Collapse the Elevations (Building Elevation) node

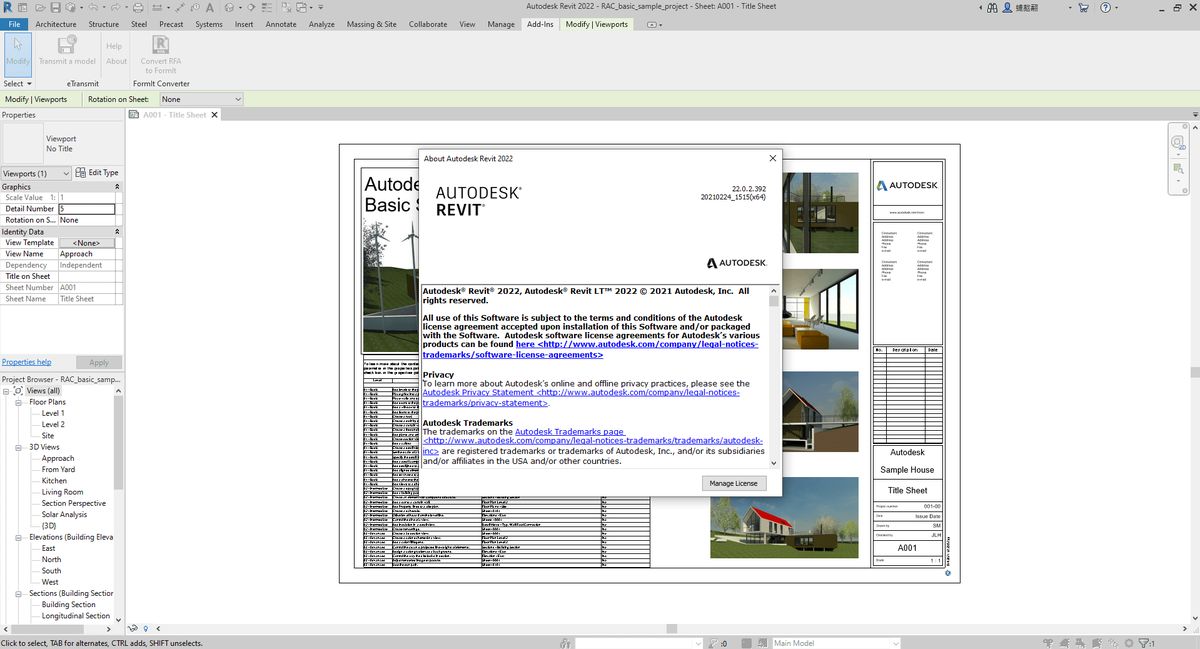tap(19, 537)
